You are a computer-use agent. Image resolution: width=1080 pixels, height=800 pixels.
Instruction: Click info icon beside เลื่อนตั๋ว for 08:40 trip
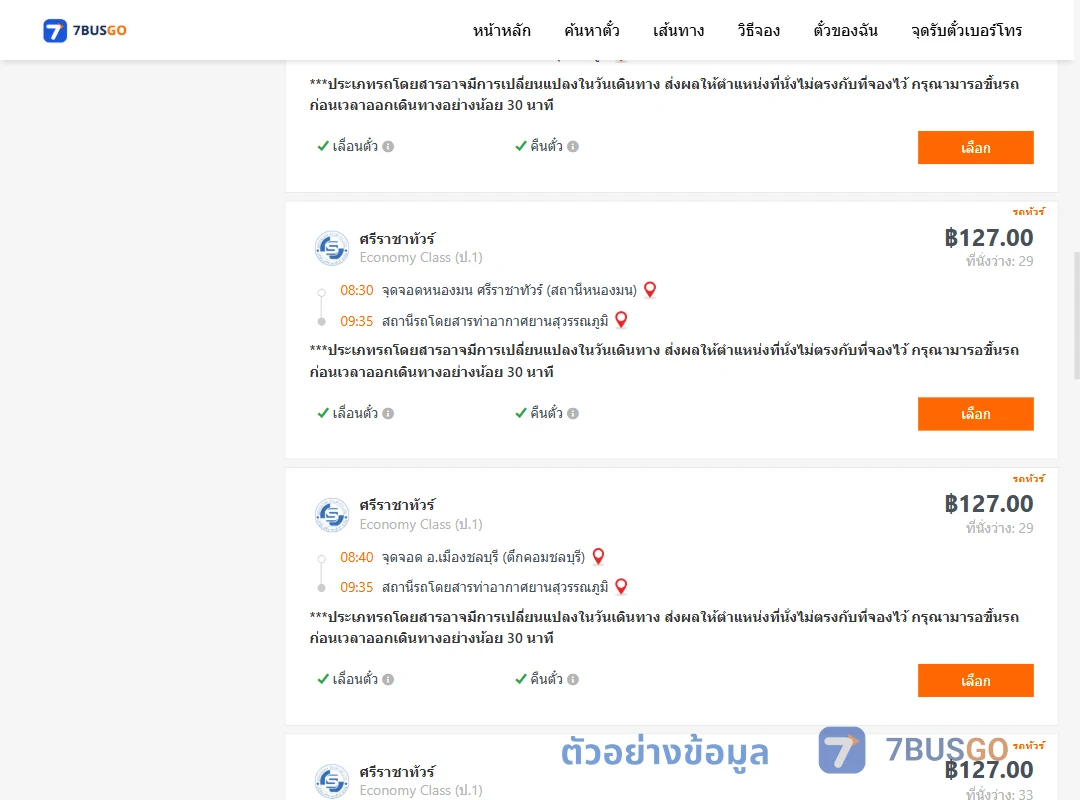pyautogui.click(x=388, y=679)
